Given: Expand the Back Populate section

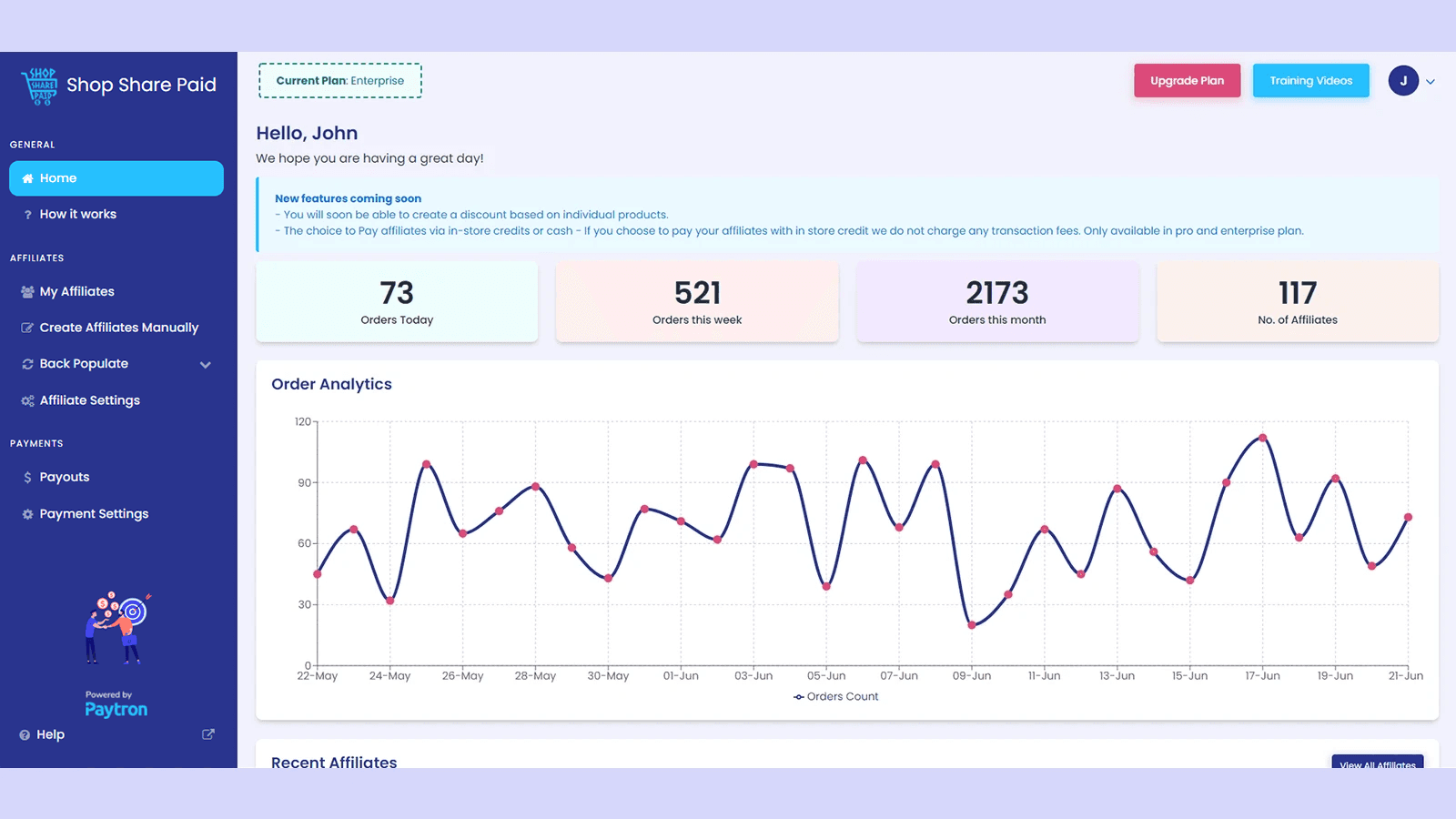Looking at the screenshot, I should (x=205, y=363).
